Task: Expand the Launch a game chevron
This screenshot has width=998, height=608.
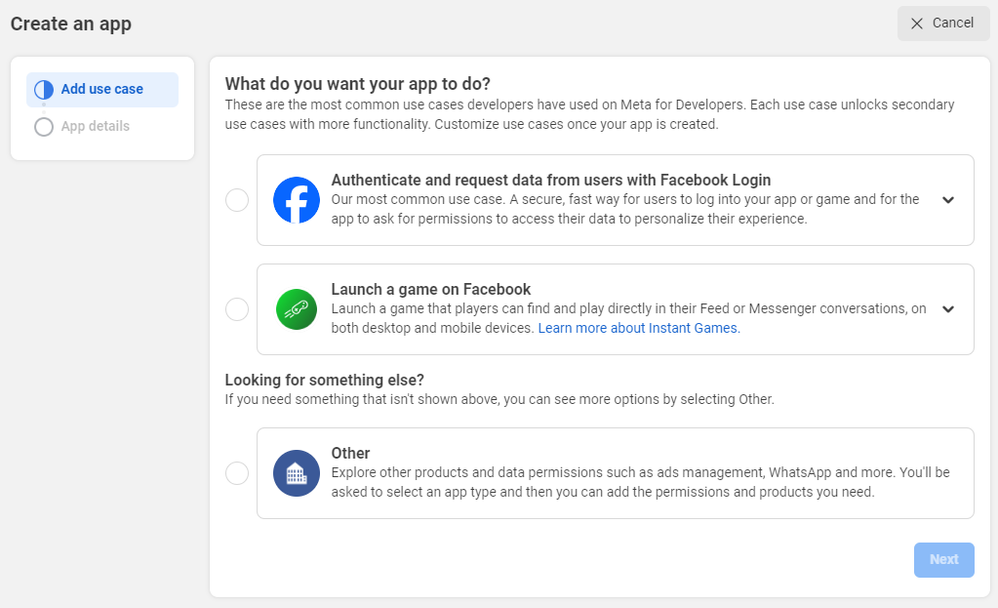Action: click(x=948, y=309)
